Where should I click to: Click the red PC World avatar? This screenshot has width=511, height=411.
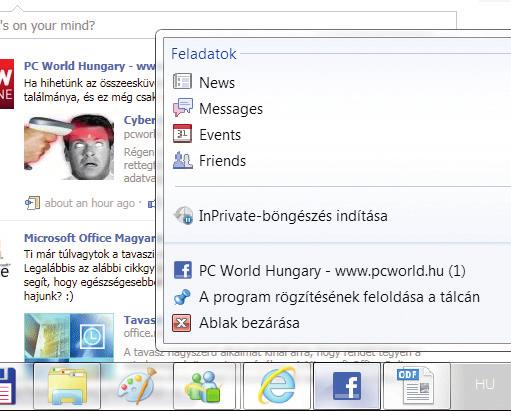click(7, 84)
